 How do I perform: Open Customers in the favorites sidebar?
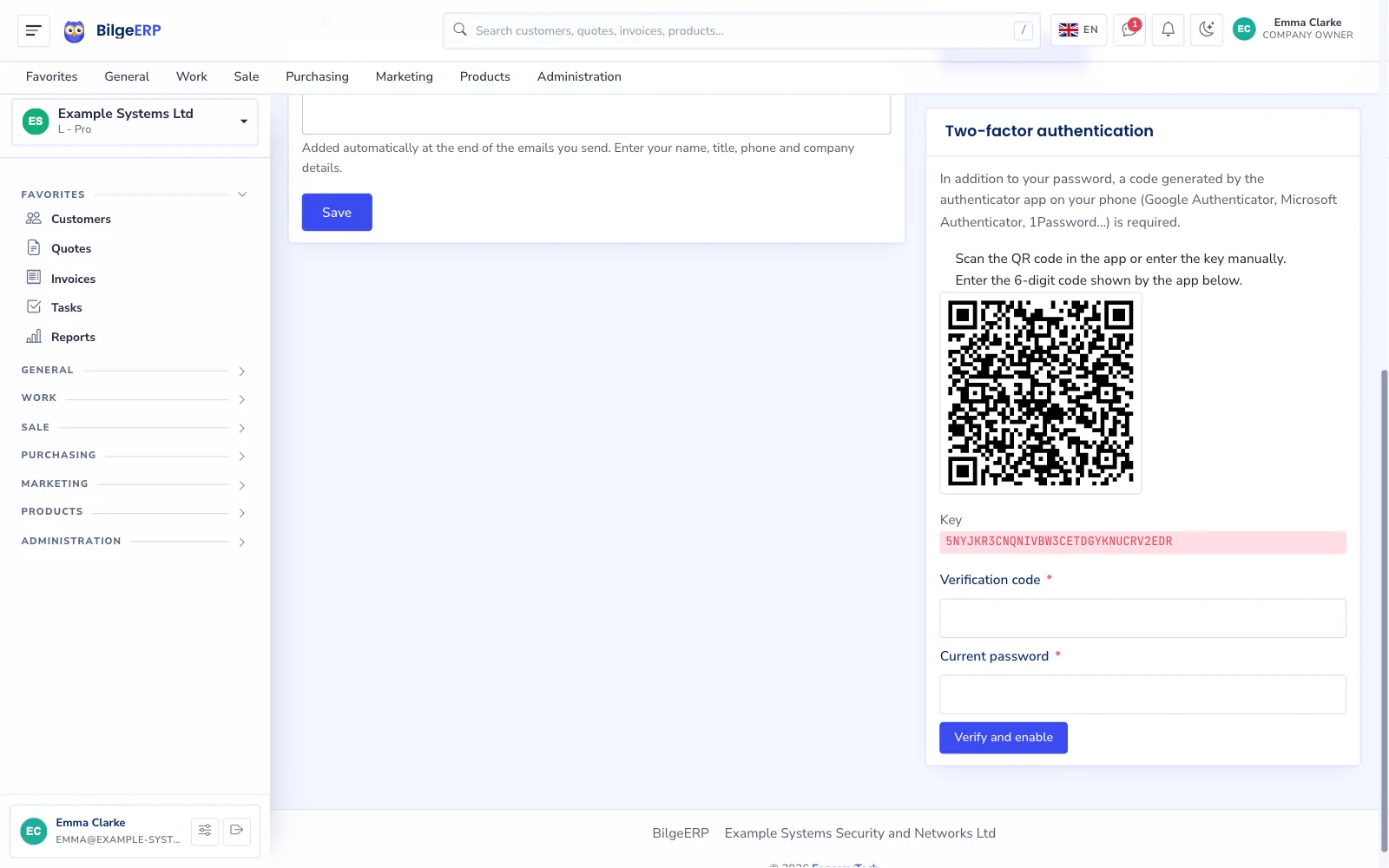[x=81, y=219]
